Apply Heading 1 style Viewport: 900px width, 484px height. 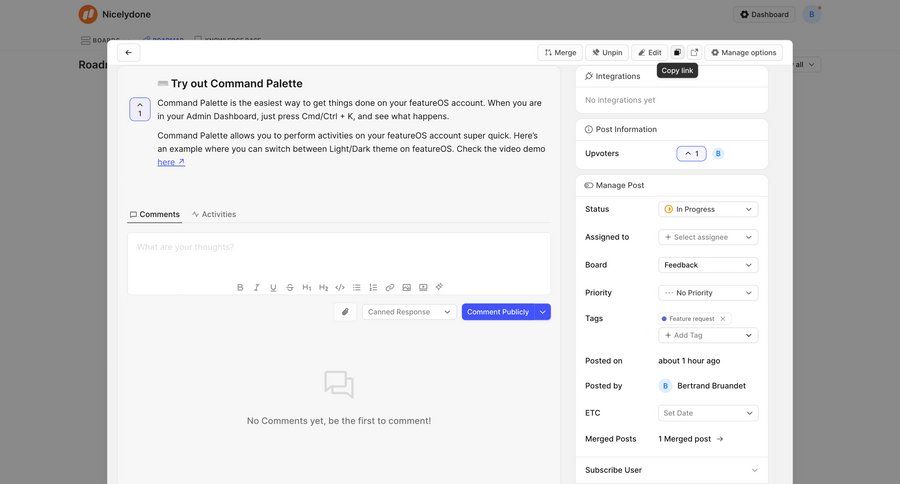307,287
